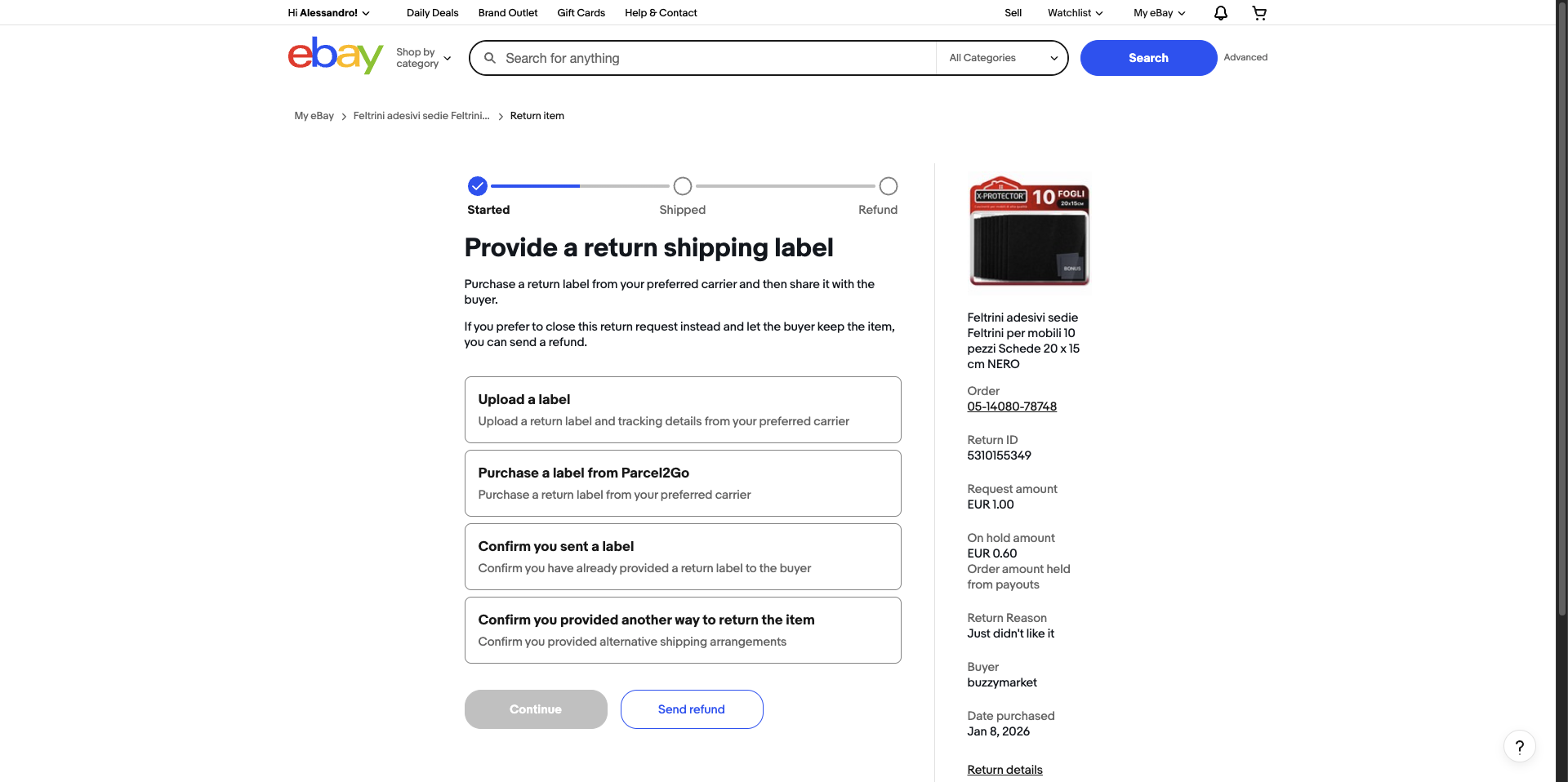Screen dimensions: 1568x782
Task: Open the My eBay dropdown
Action: click(x=1159, y=13)
